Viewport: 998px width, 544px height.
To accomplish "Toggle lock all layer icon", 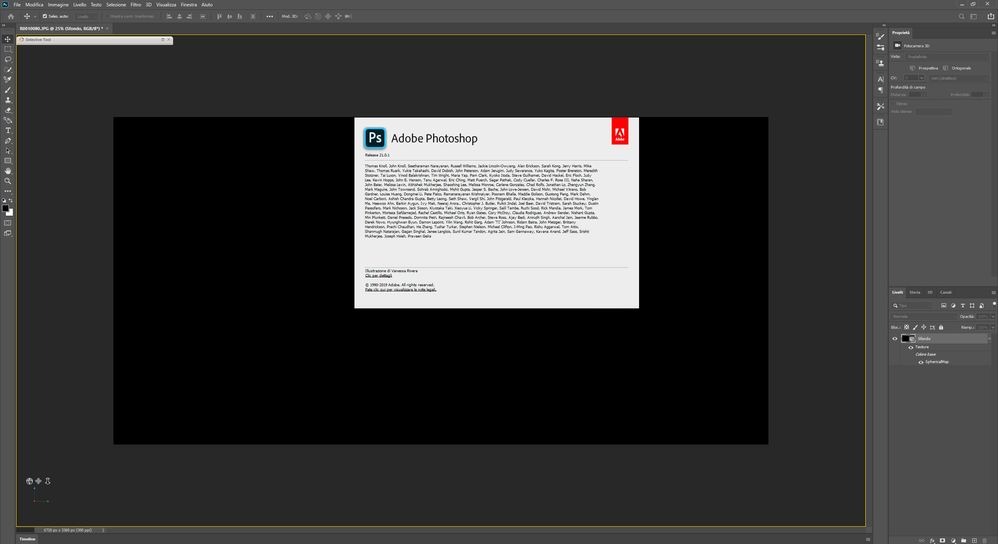I will tap(941, 327).
